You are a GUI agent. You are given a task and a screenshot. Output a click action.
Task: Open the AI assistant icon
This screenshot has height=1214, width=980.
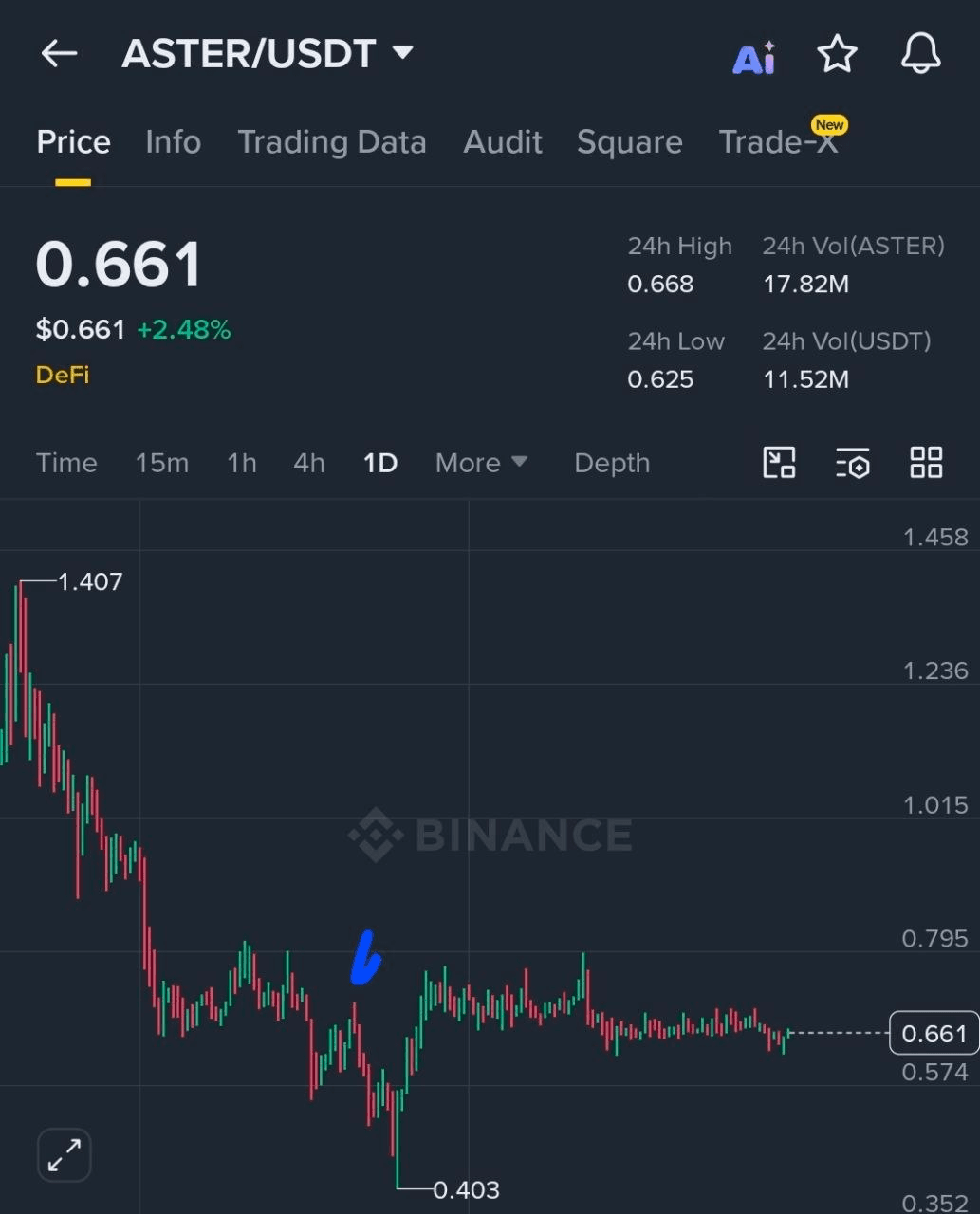[x=754, y=57]
